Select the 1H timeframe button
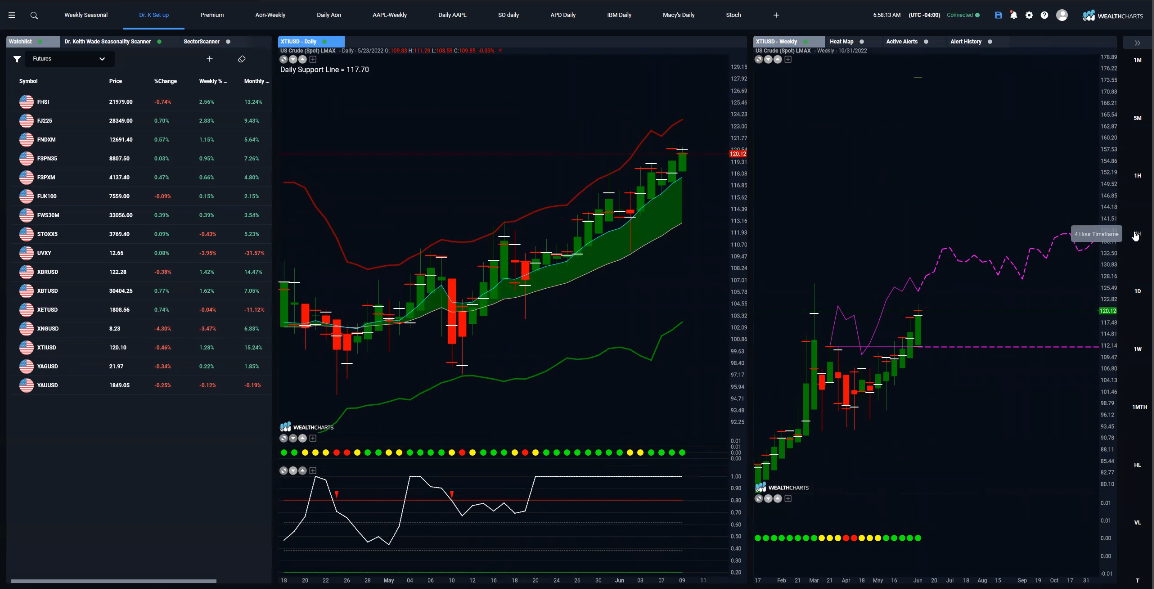The height and width of the screenshot is (589, 1154). (x=1137, y=175)
